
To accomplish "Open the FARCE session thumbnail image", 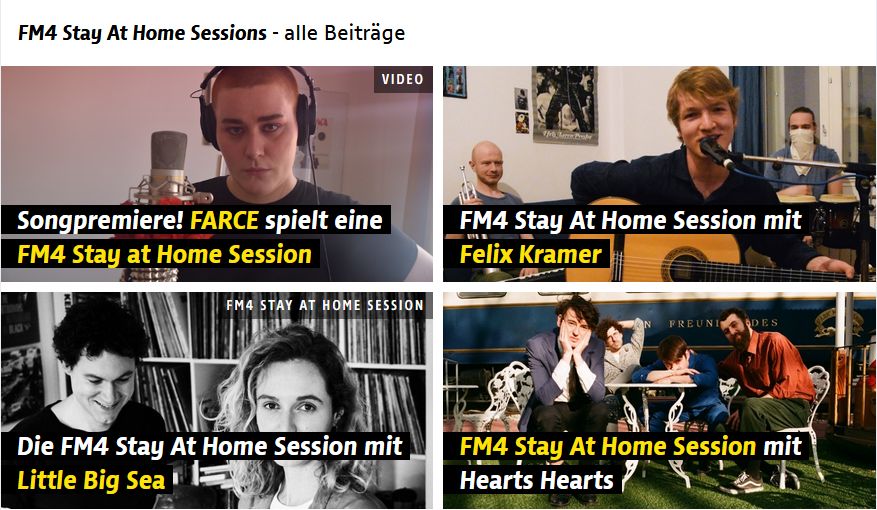I will 216,174.
